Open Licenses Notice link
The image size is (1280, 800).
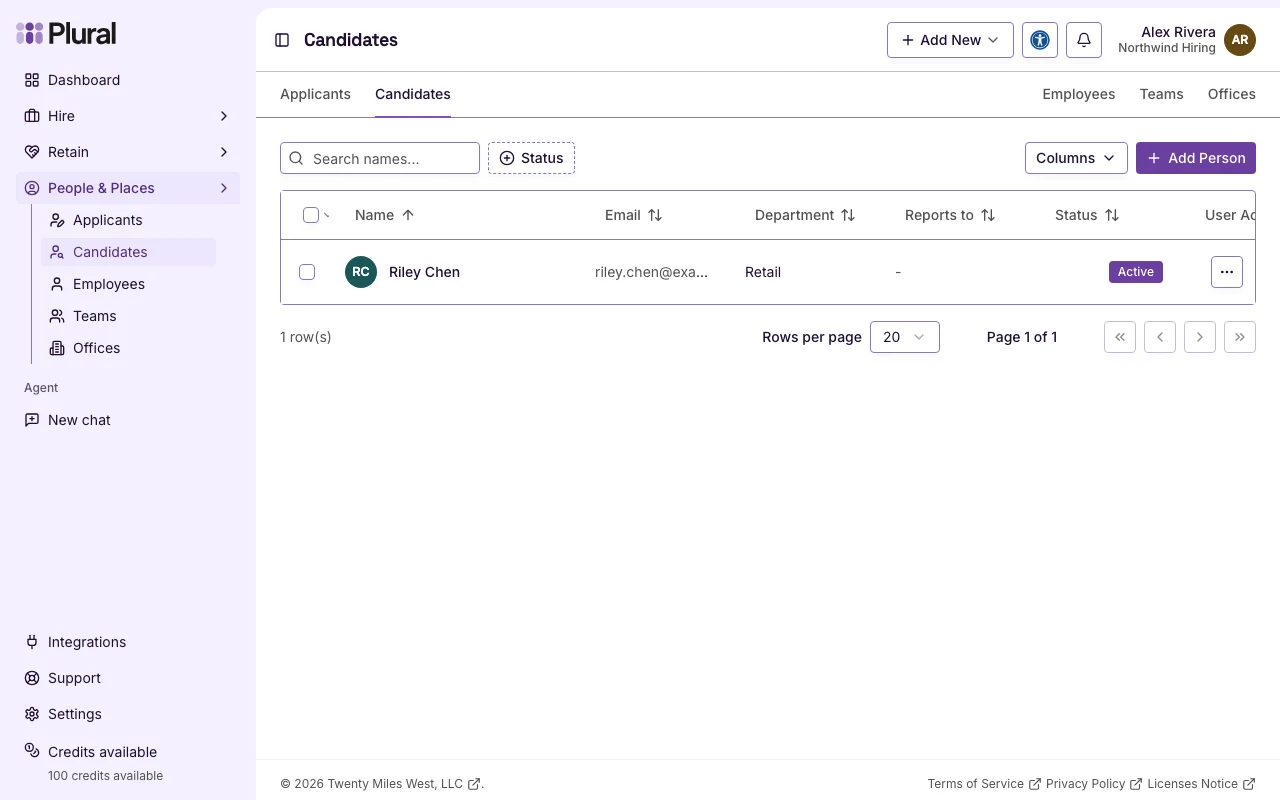coord(1201,784)
